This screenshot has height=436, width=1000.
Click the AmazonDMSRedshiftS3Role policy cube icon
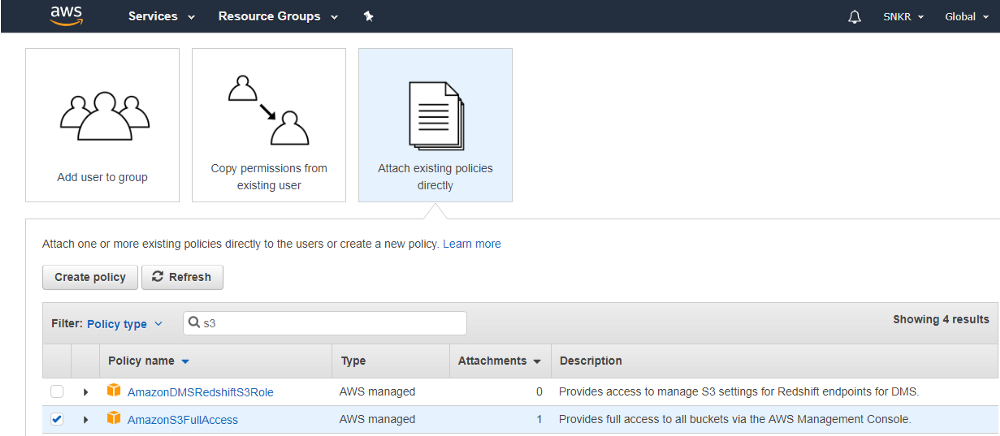[114, 391]
